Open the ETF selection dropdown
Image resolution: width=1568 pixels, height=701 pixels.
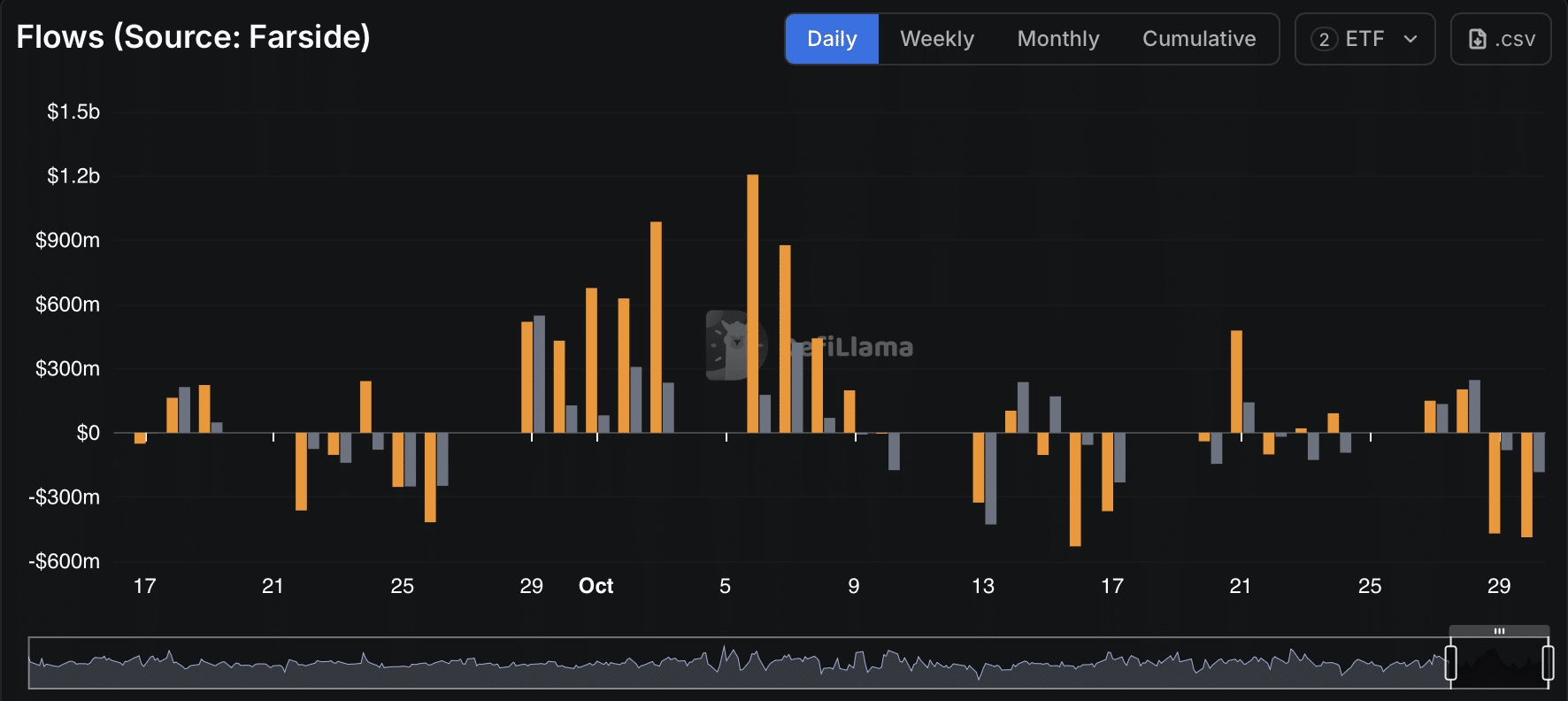1364,39
